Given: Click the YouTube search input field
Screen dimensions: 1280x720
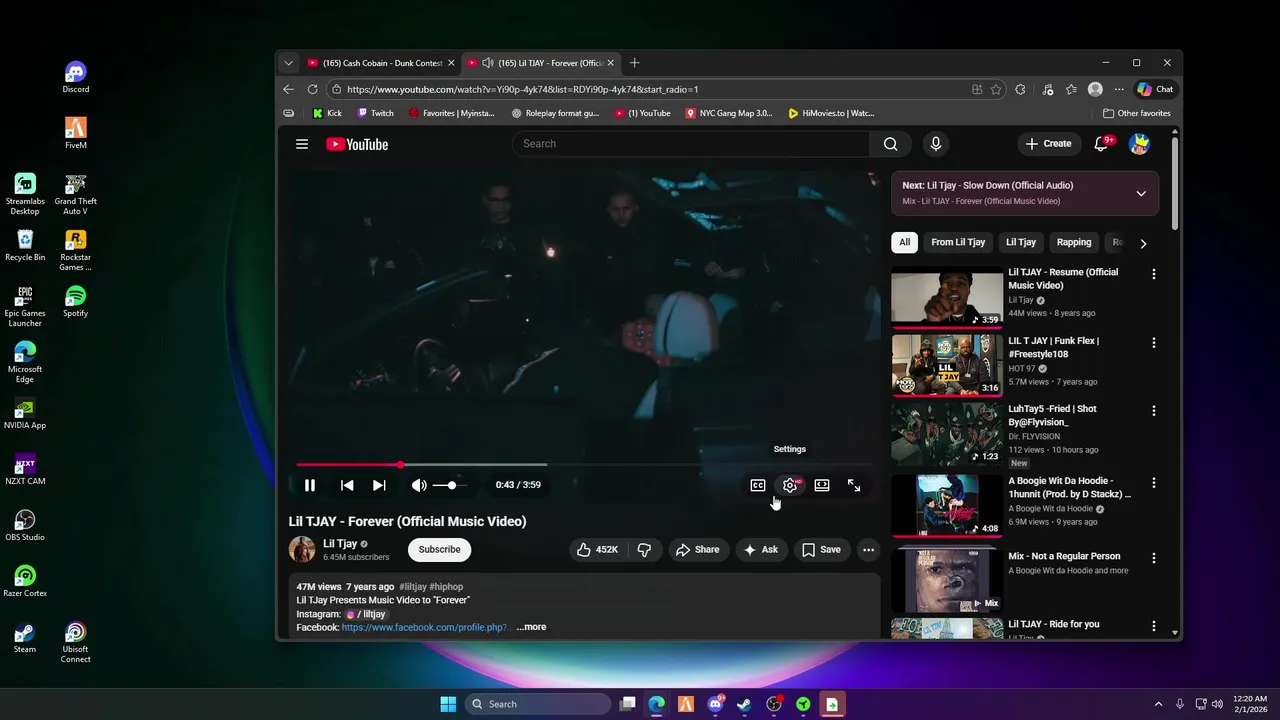Looking at the screenshot, I should coord(690,144).
